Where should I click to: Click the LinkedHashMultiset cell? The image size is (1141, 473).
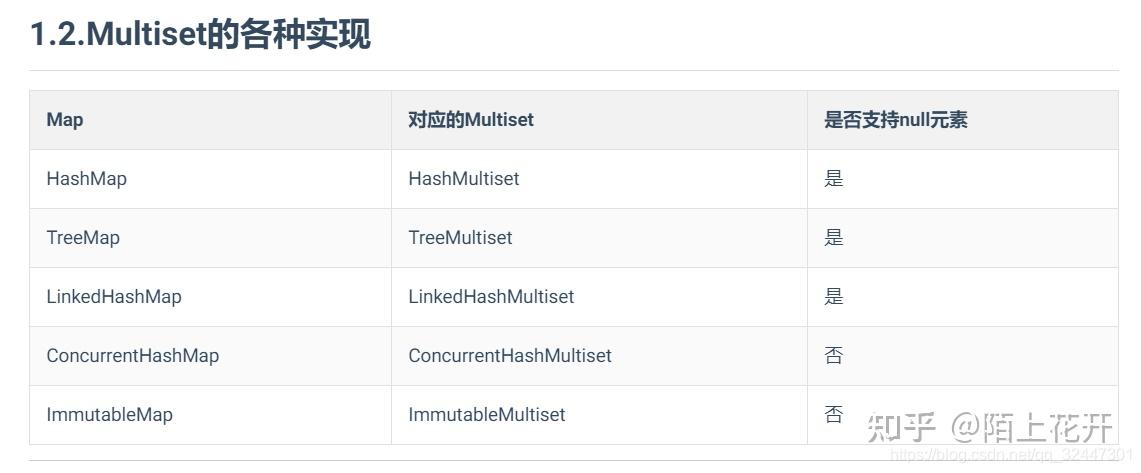tap(491, 297)
